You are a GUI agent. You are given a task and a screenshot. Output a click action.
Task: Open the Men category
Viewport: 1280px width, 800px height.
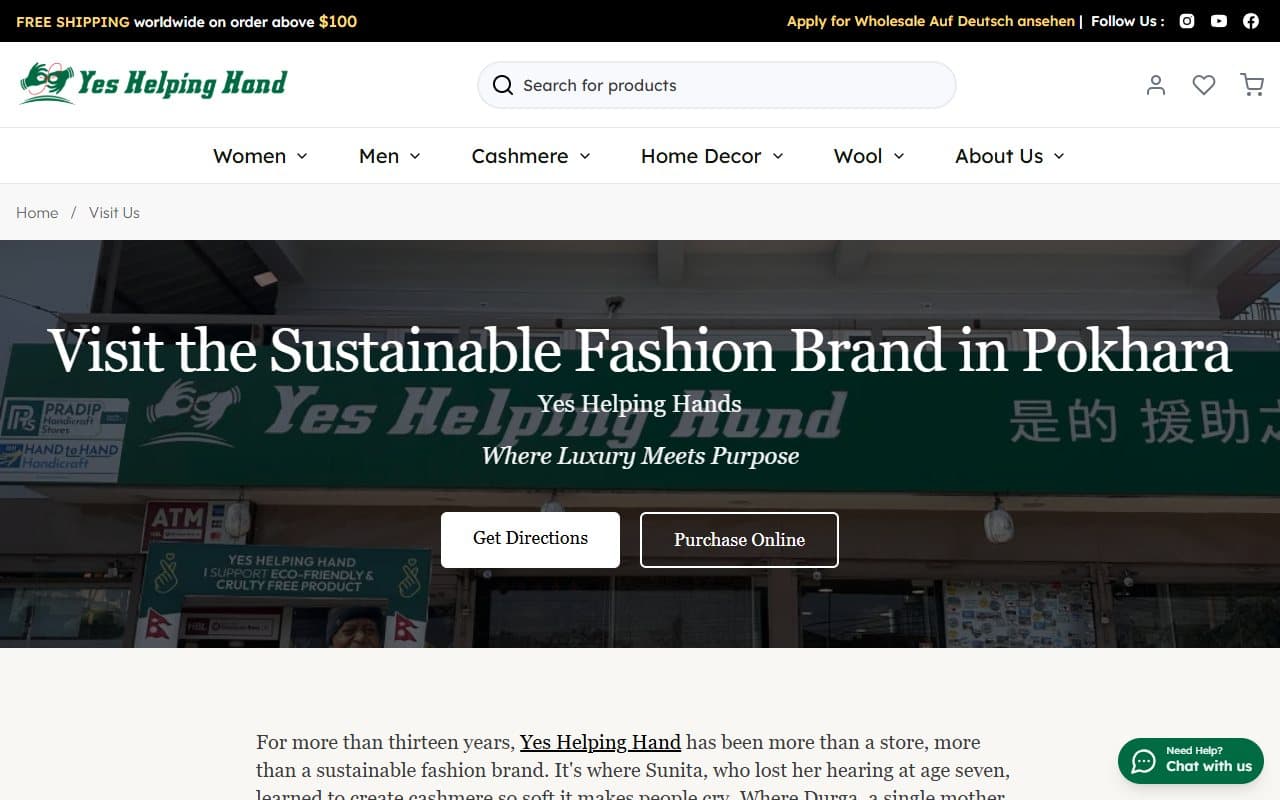379,156
